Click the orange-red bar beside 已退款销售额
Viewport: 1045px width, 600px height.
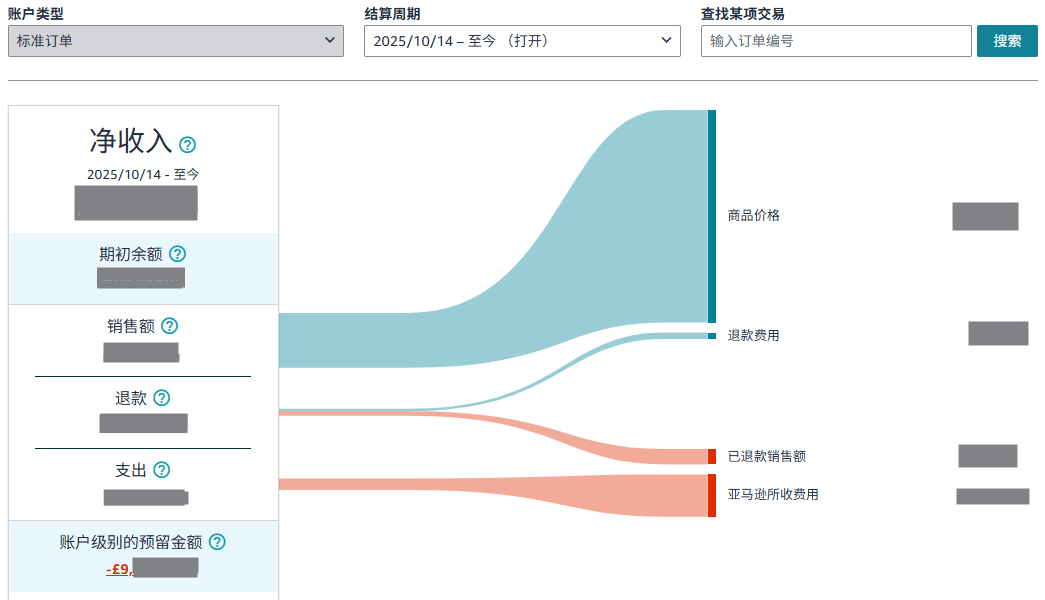(712, 457)
